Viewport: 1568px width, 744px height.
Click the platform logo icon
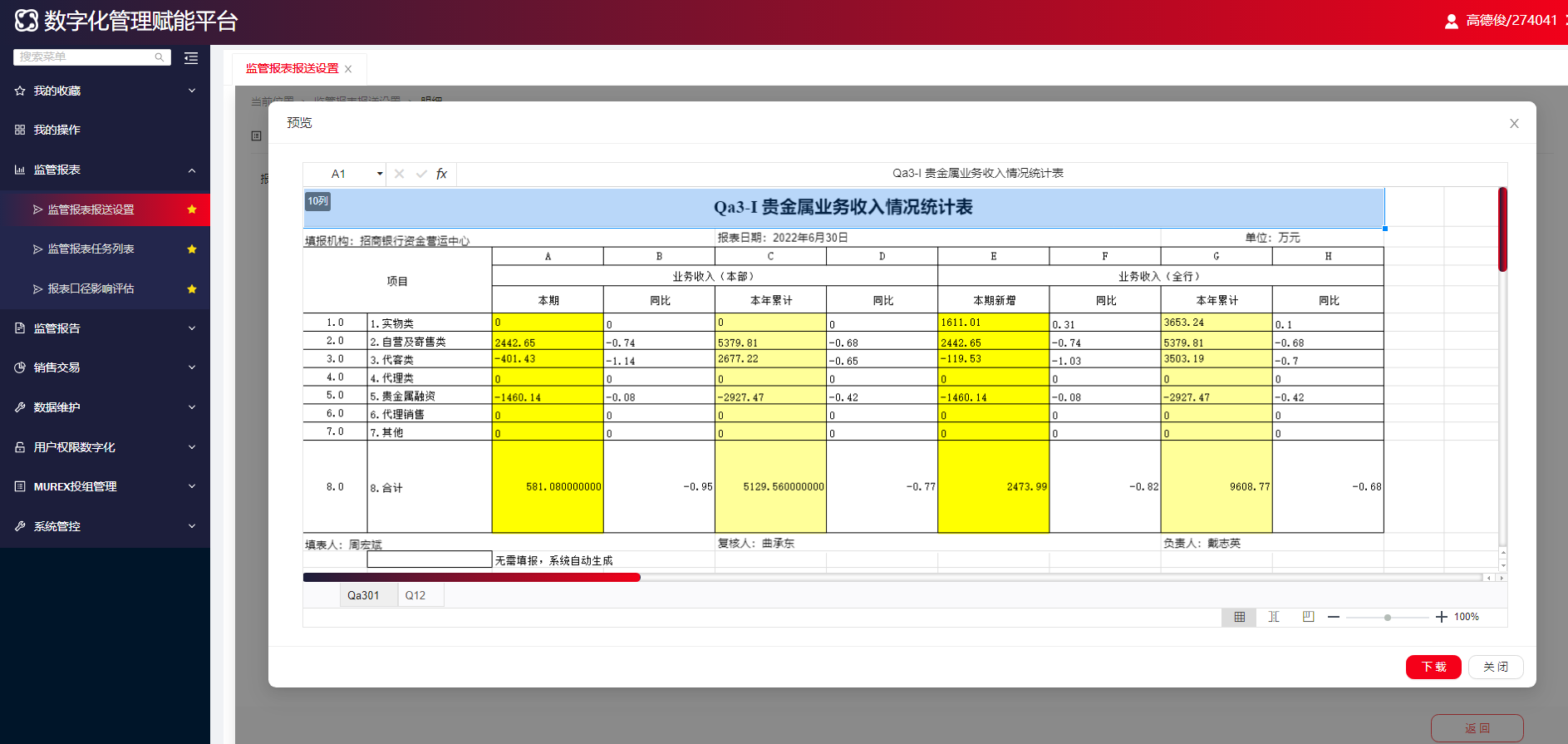27,20
